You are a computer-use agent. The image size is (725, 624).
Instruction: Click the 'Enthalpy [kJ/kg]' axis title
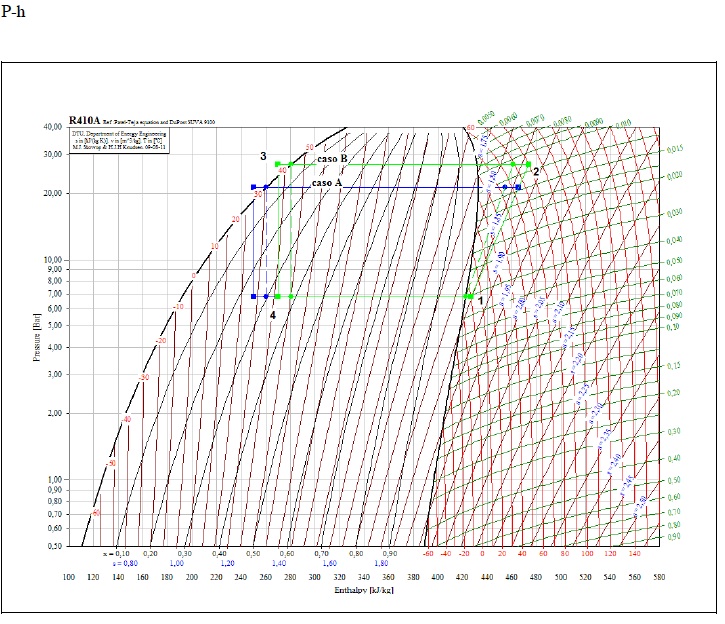pyautogui.click(x=364, y=590)
